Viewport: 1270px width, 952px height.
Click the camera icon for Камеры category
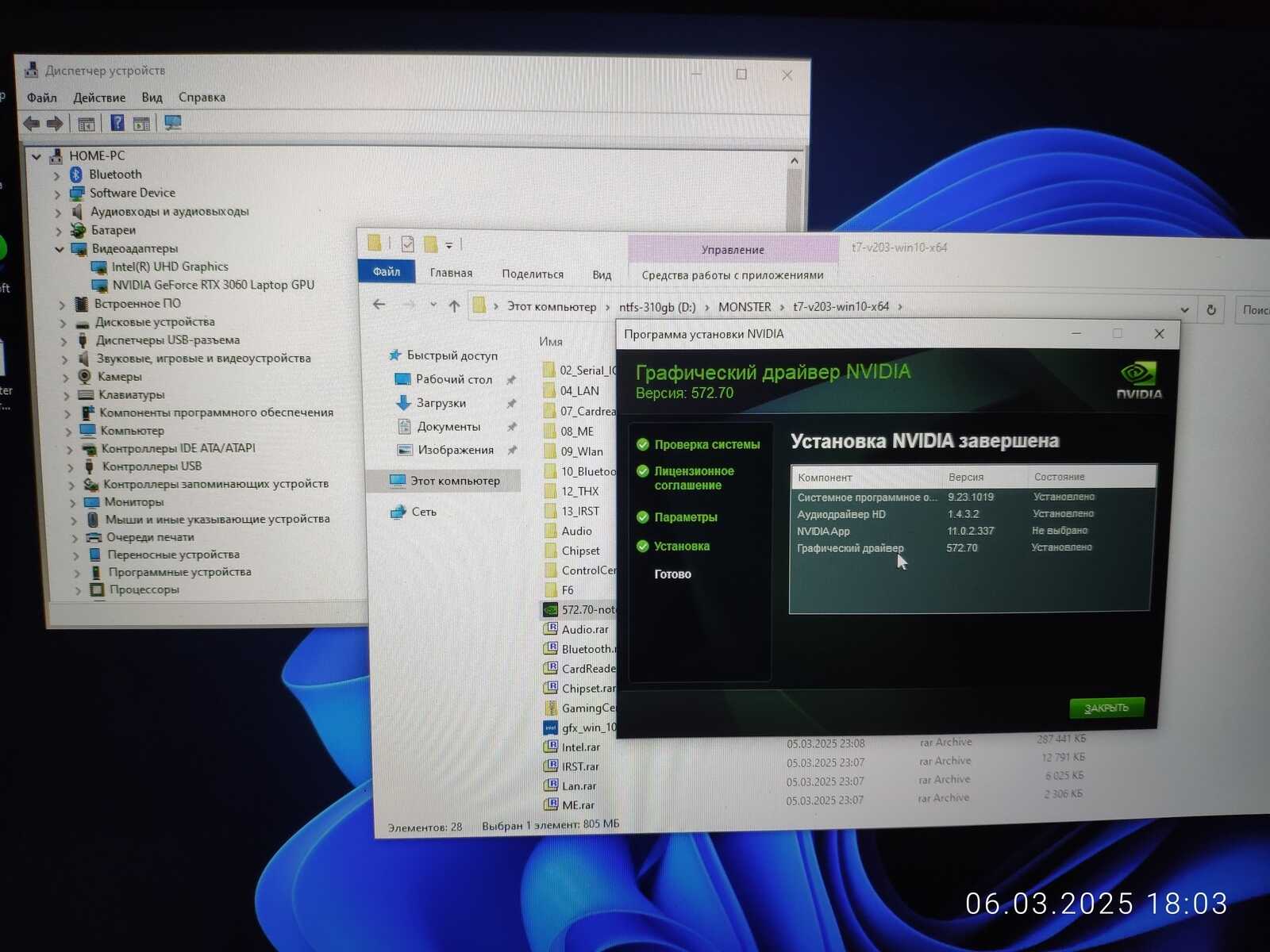click(x=84, y=377)
